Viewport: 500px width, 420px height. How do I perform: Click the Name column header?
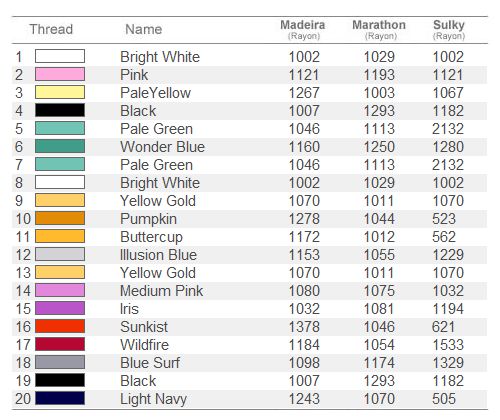[144, 29]
